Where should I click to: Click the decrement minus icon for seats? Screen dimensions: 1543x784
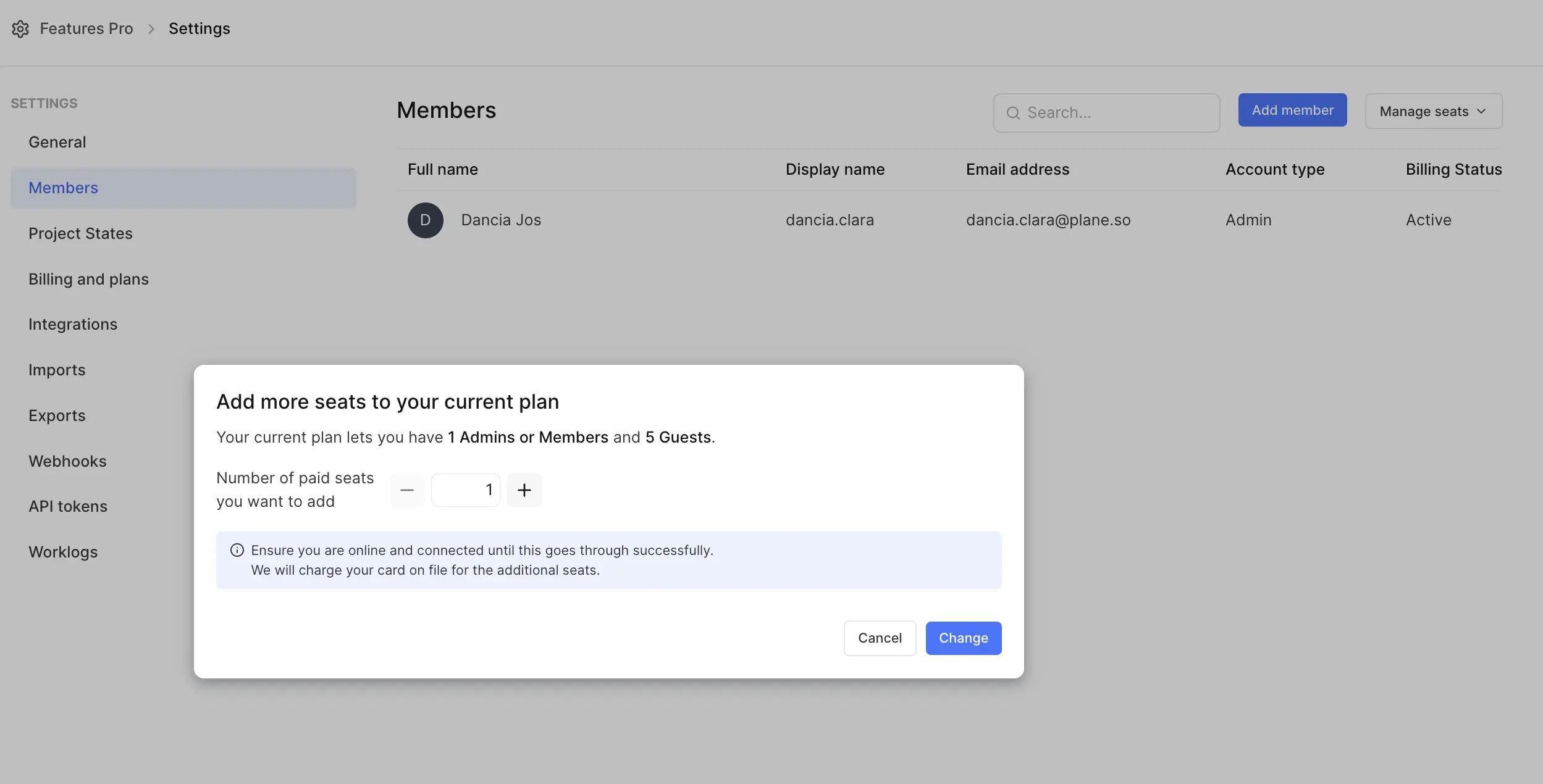coord(407,490)
